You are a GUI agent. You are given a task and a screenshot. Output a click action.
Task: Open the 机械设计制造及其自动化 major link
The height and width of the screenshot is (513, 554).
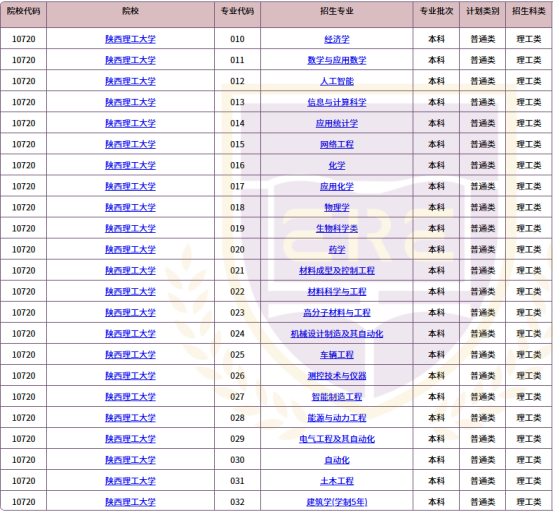click(337, 334)
